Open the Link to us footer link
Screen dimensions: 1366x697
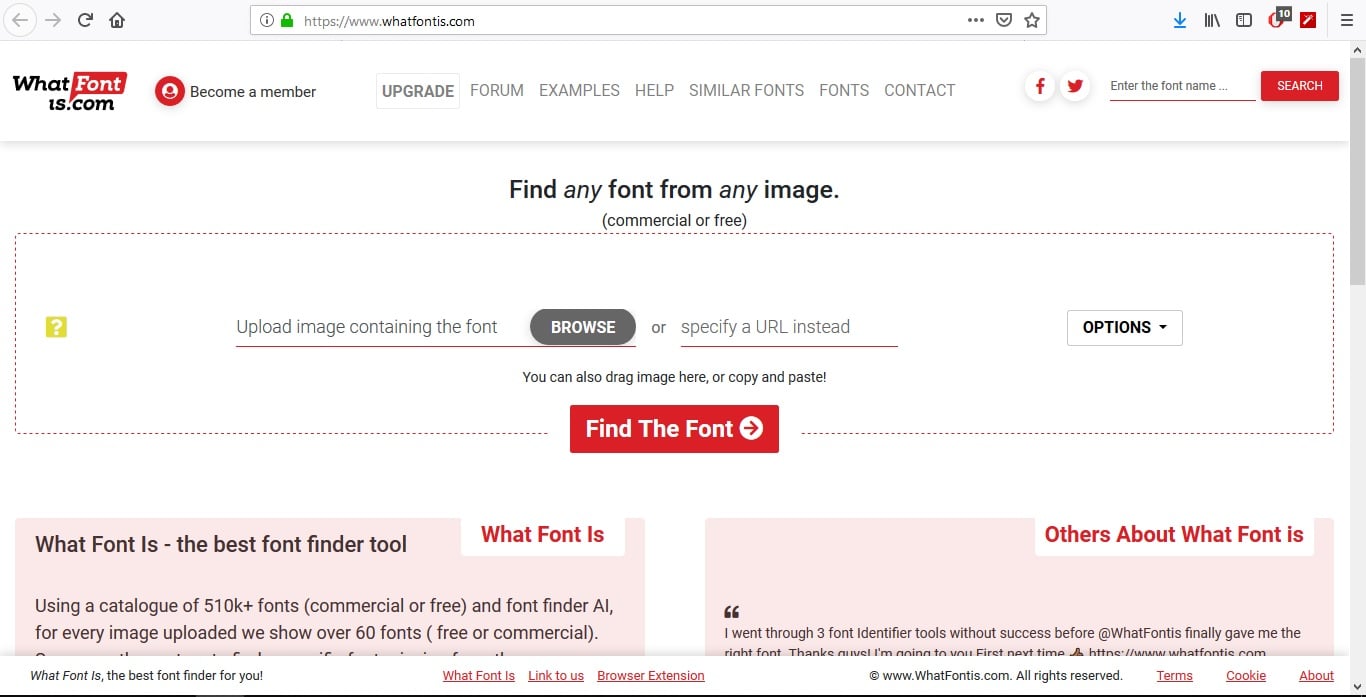point(556,676)
